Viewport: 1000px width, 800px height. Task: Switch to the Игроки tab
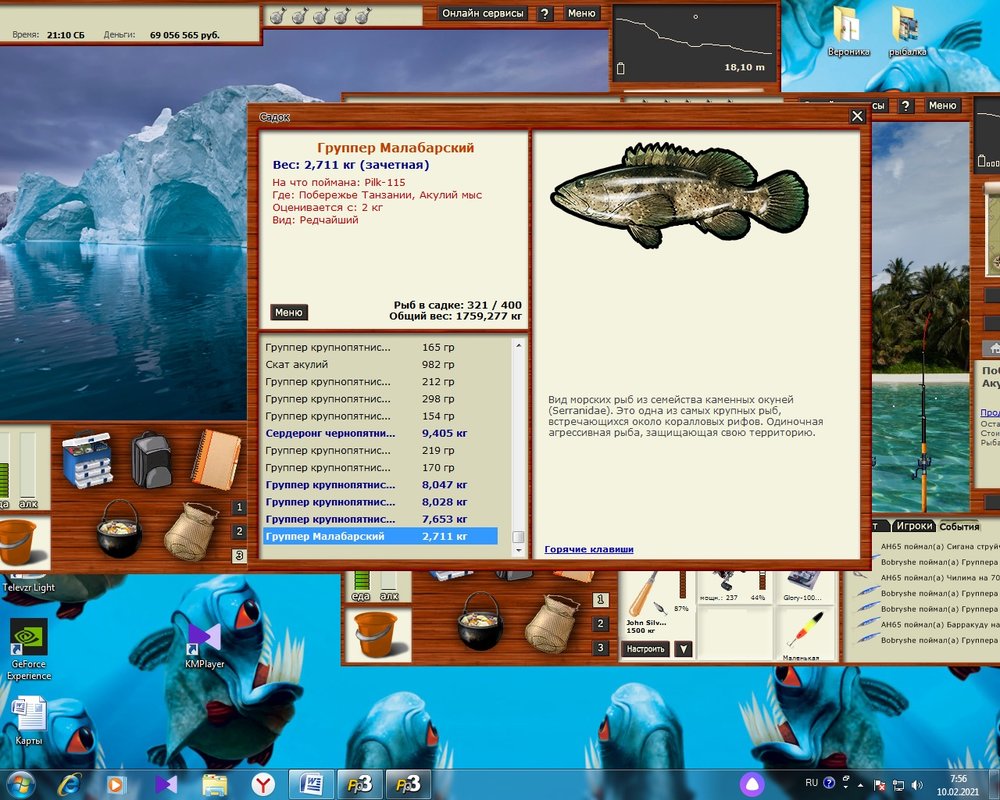click(x=914, y=526)
